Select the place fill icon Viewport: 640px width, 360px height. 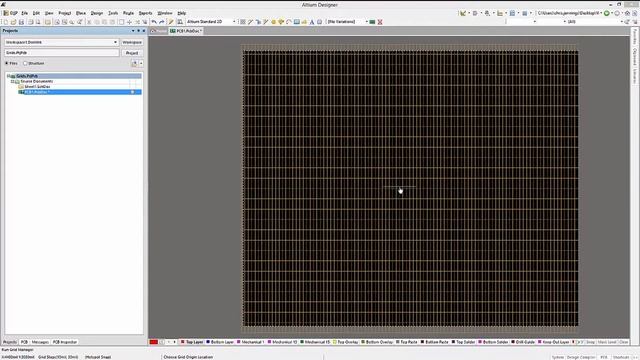[297, 22]
